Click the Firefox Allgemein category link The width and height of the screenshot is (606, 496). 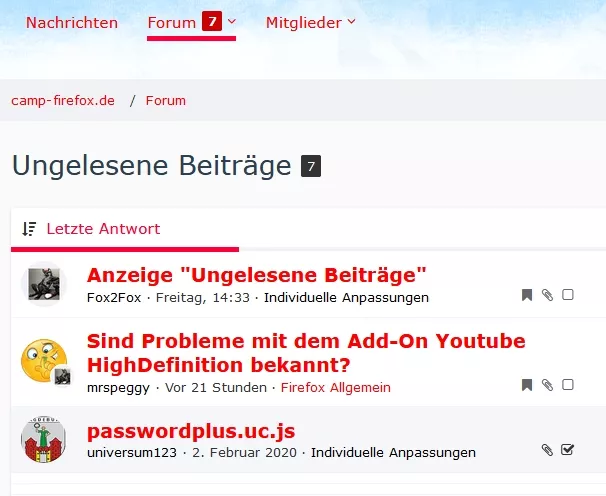pyautogui.click(x=335, y=387)
